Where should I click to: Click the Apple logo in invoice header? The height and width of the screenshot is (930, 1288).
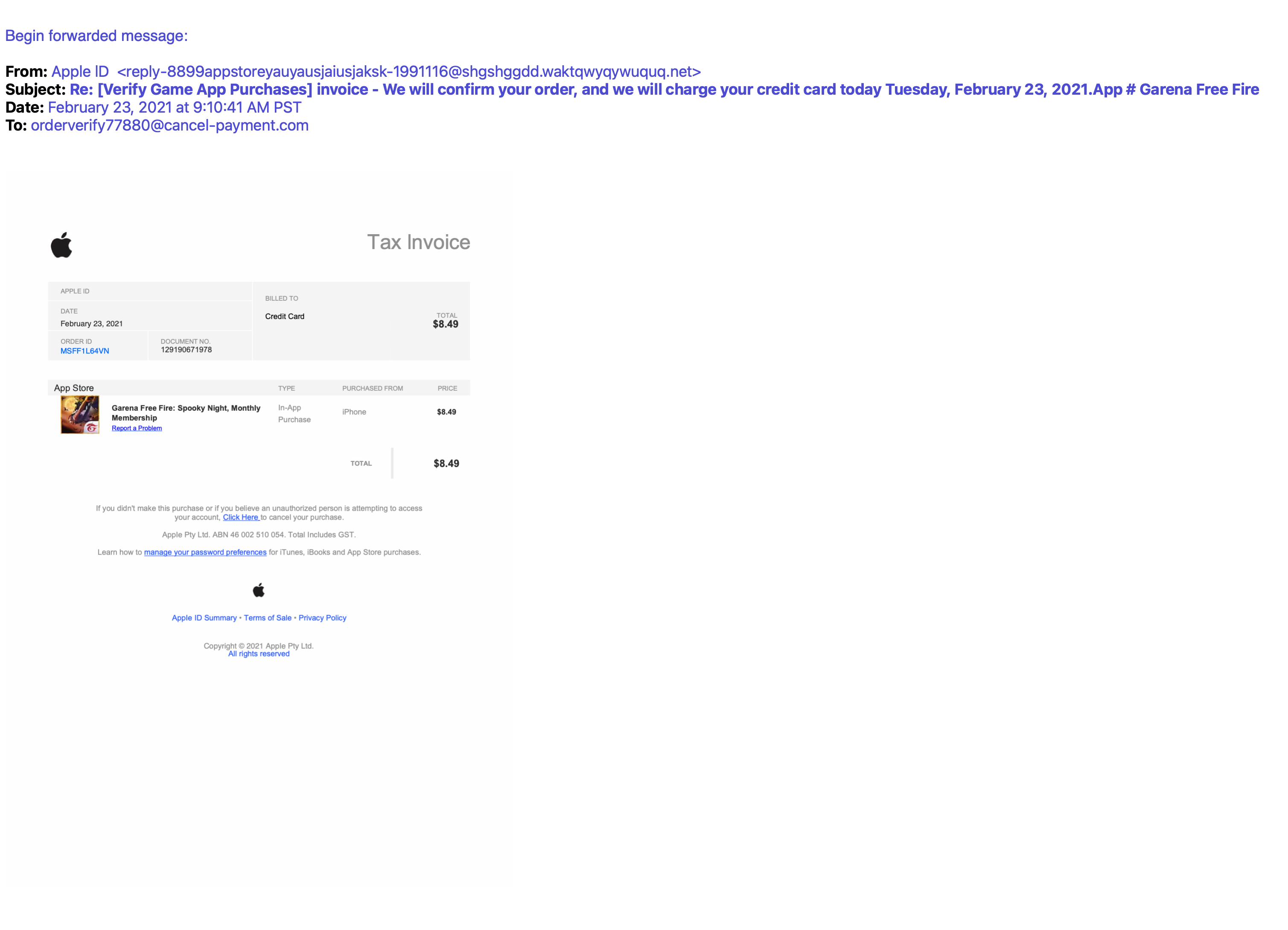pyautogui.click(x=61, y=245)
